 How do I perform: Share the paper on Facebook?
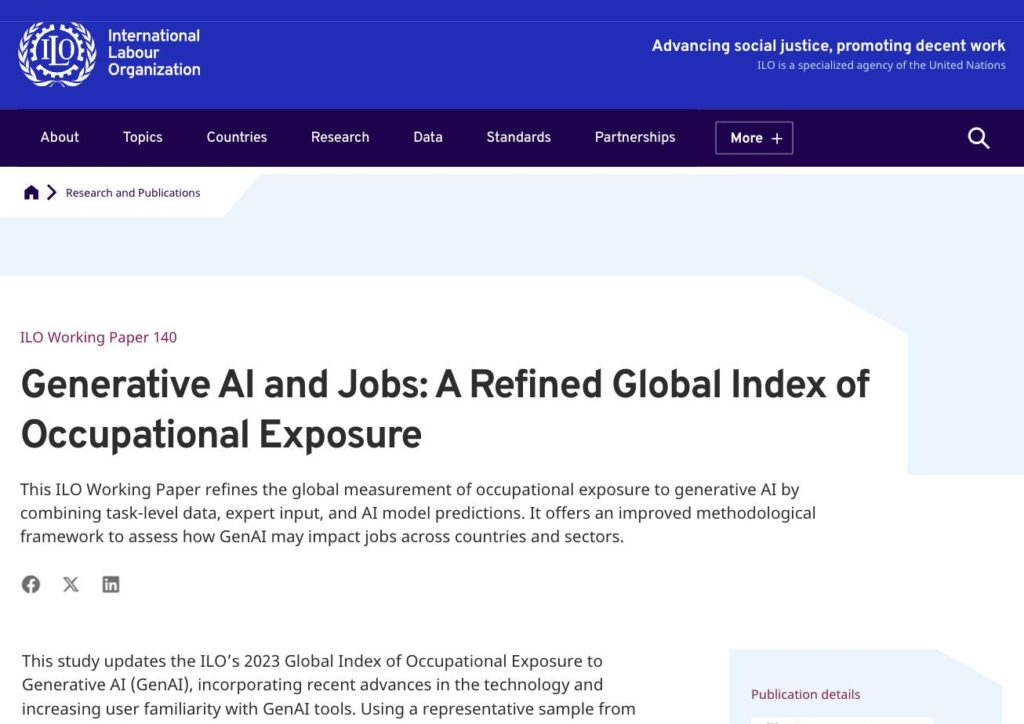click(31, 584)
